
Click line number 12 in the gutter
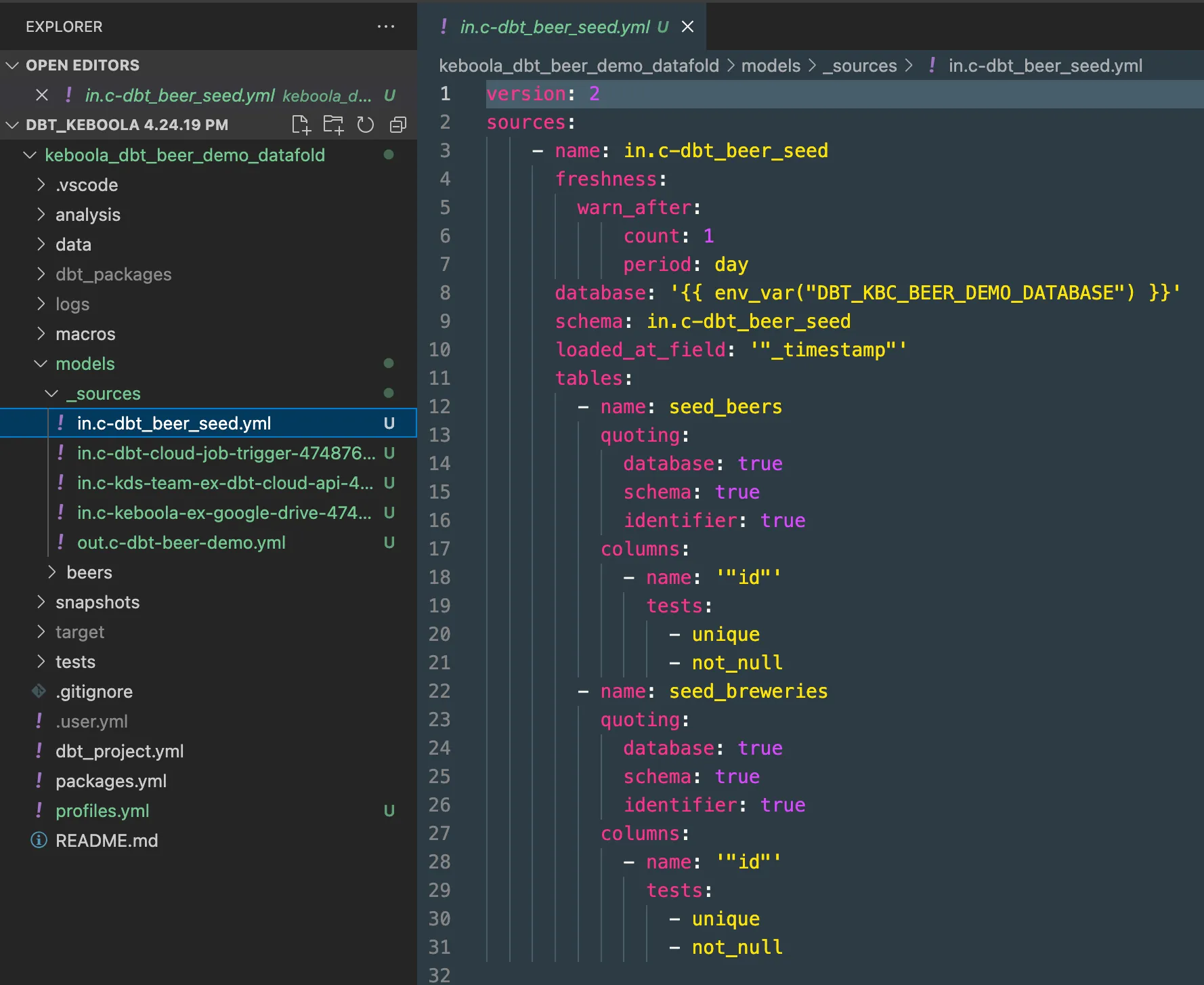[x=439, y=406]
